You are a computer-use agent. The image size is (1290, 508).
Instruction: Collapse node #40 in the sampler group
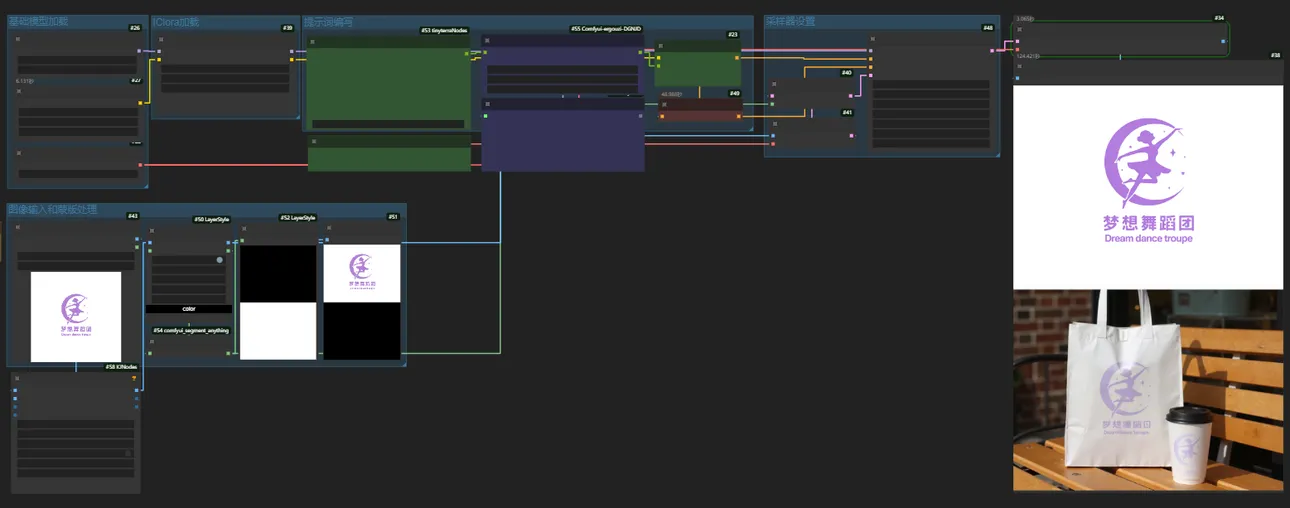click(x=773, y=84)
